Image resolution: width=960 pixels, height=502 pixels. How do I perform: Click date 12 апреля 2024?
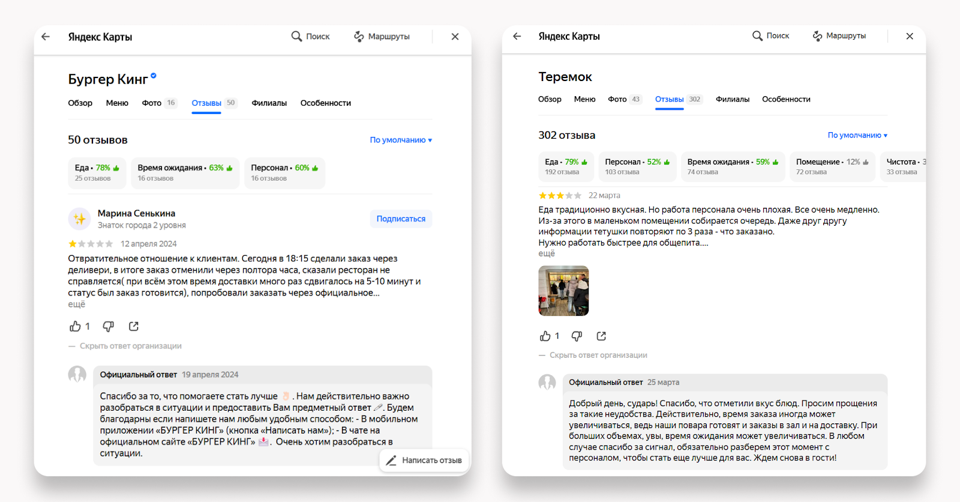coord(149,244)
